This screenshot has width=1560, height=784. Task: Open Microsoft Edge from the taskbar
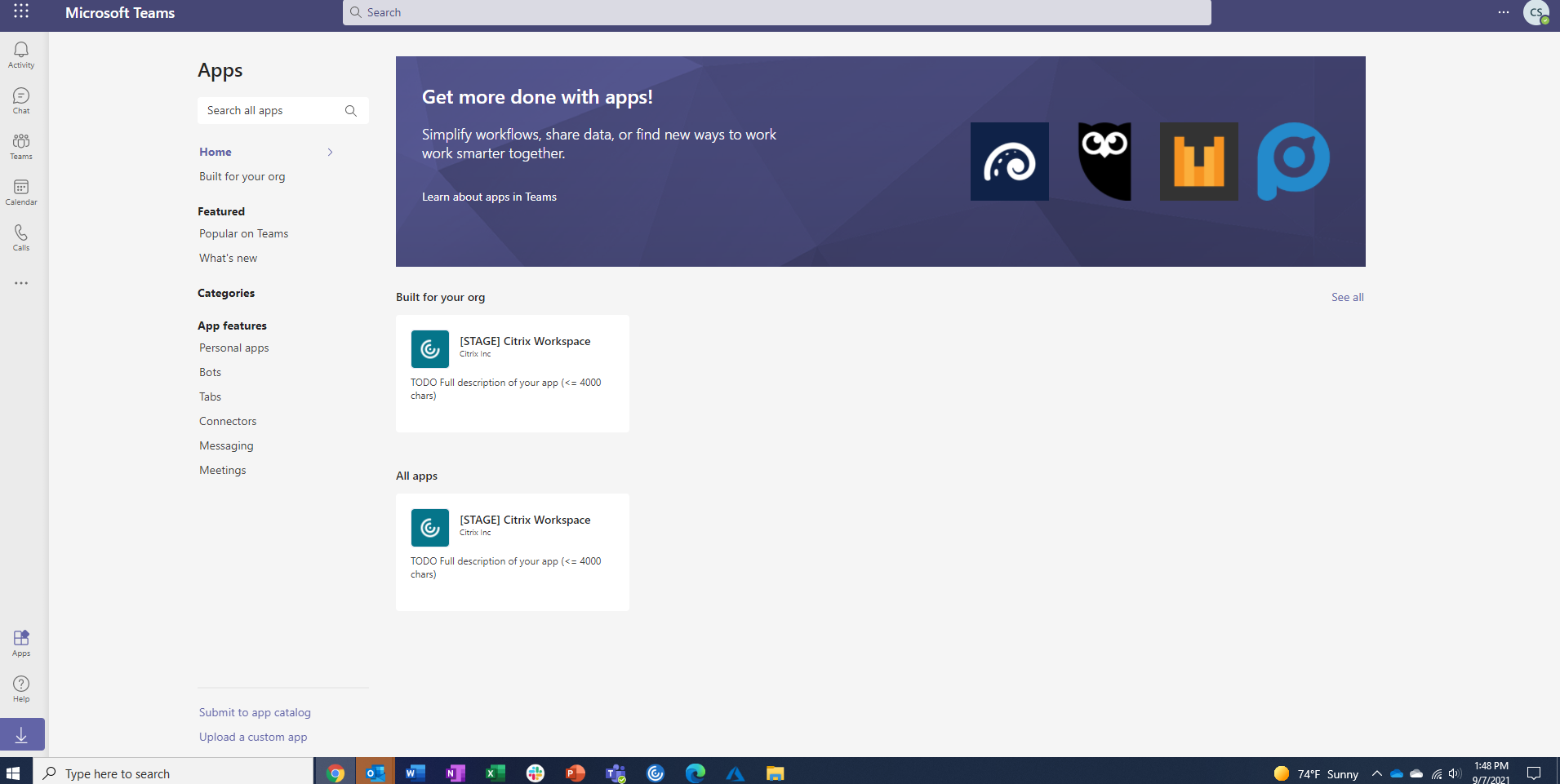point(696,773)
